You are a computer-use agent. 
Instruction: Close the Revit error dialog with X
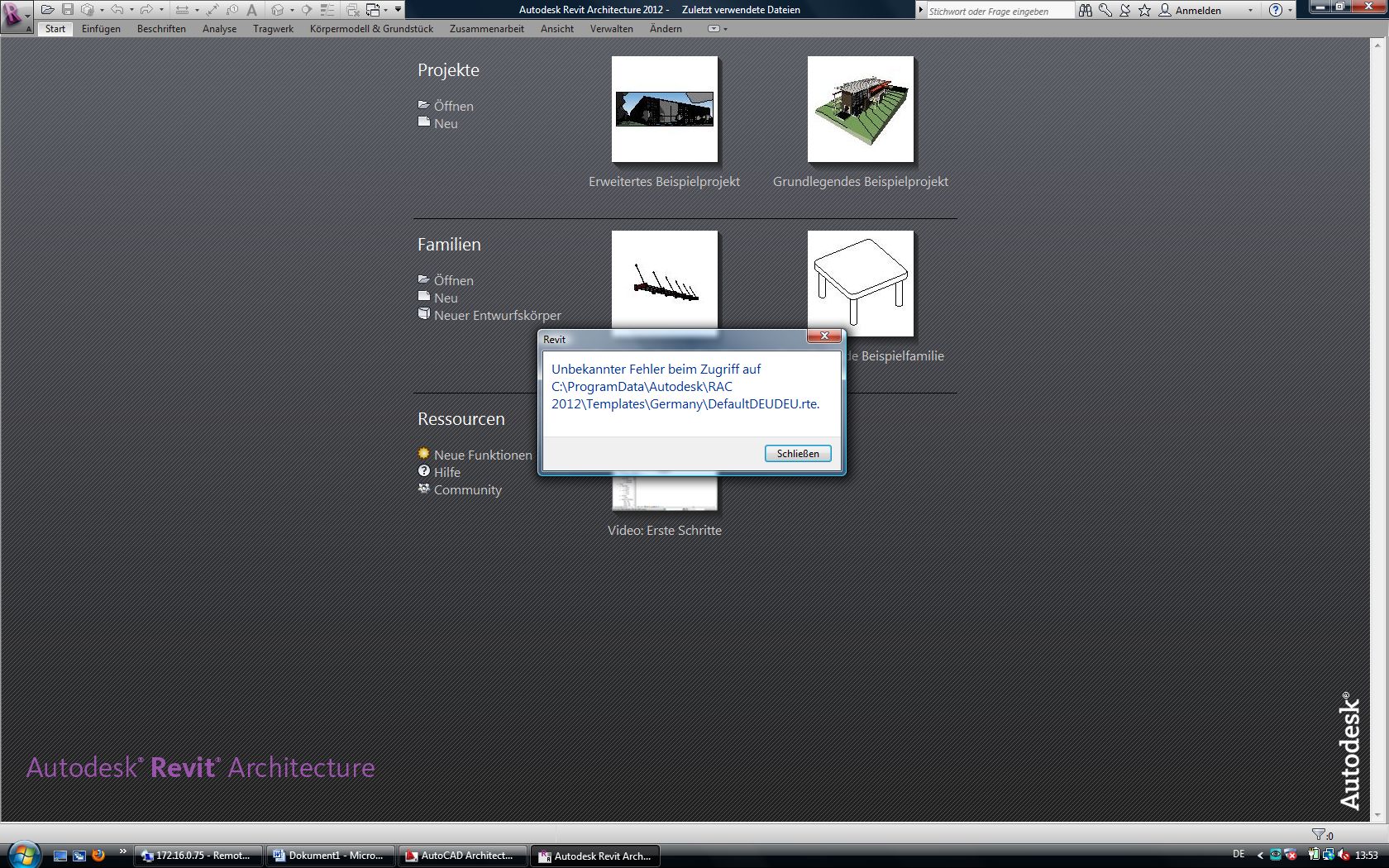(824, 336)
